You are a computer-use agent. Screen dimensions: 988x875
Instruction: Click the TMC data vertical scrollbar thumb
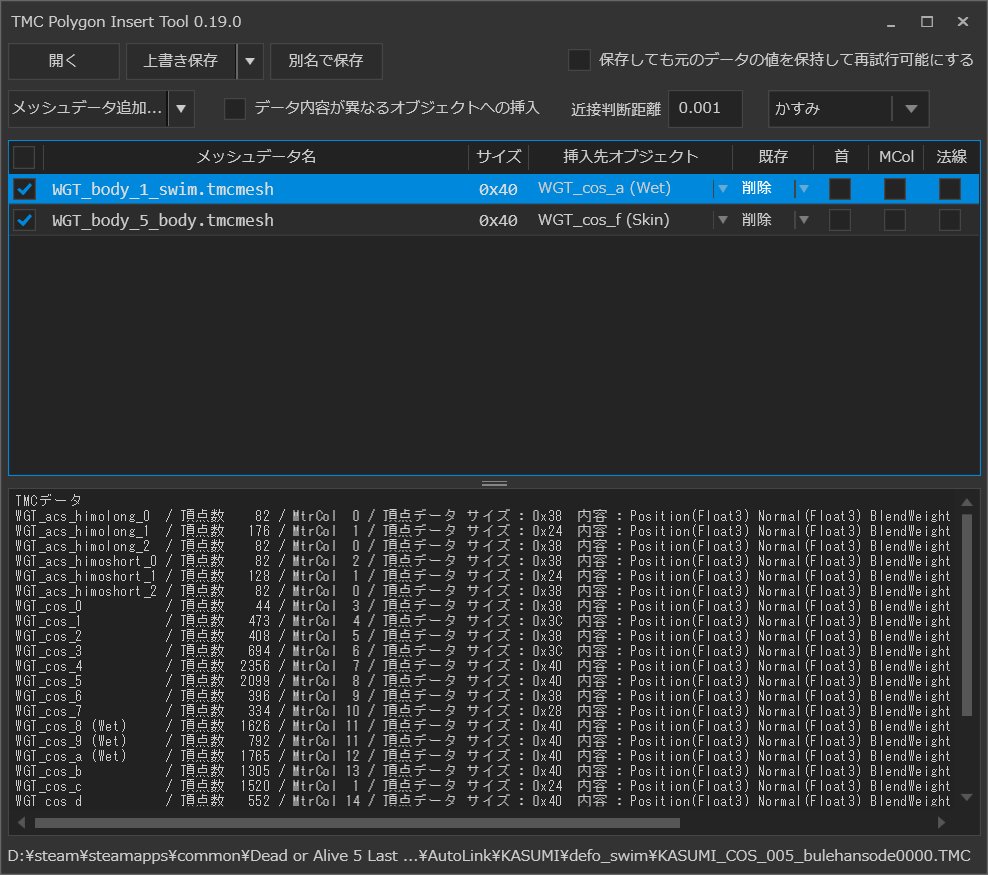(967, 614)
